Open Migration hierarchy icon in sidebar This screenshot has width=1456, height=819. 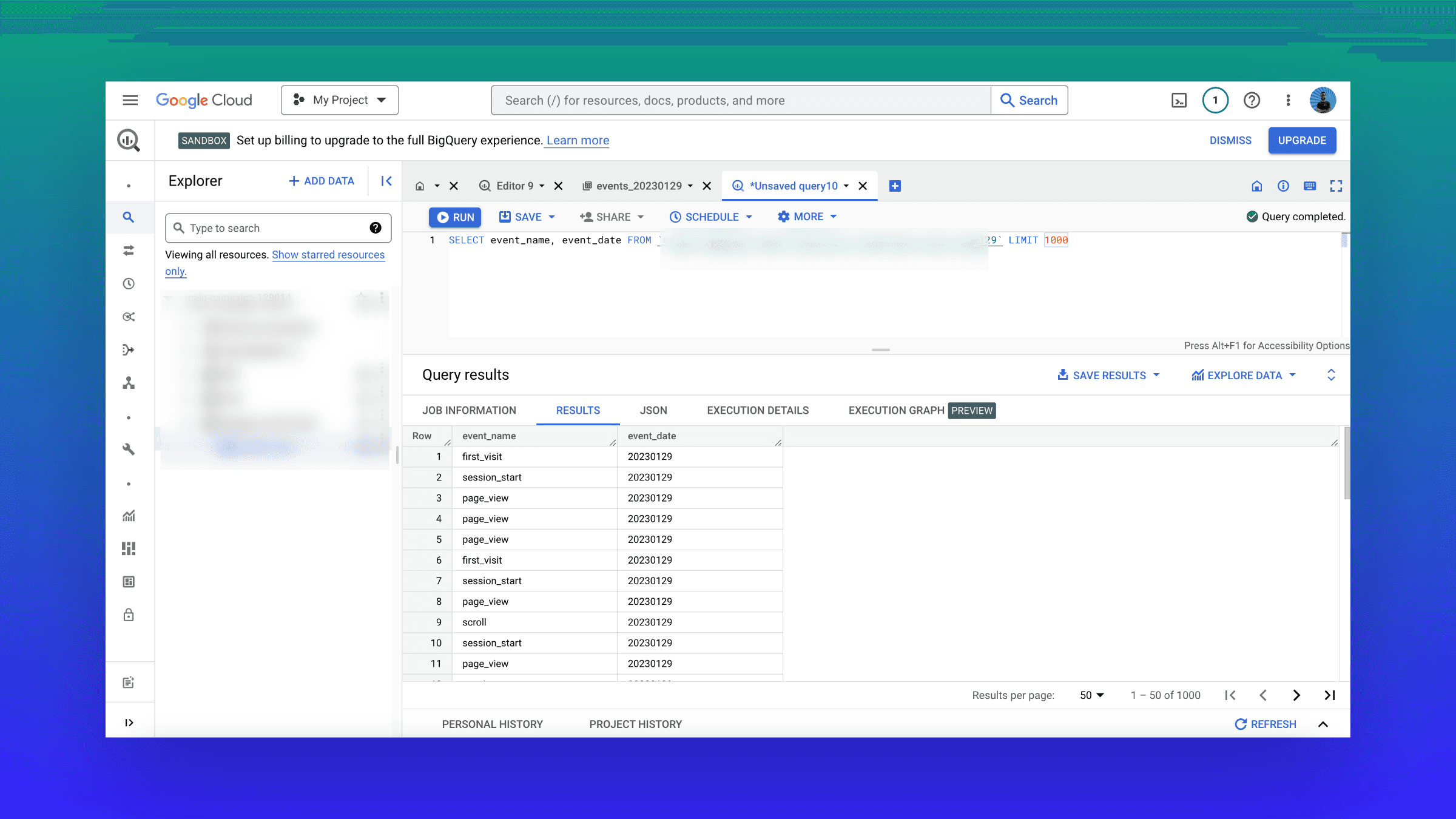tap(129, 383)
